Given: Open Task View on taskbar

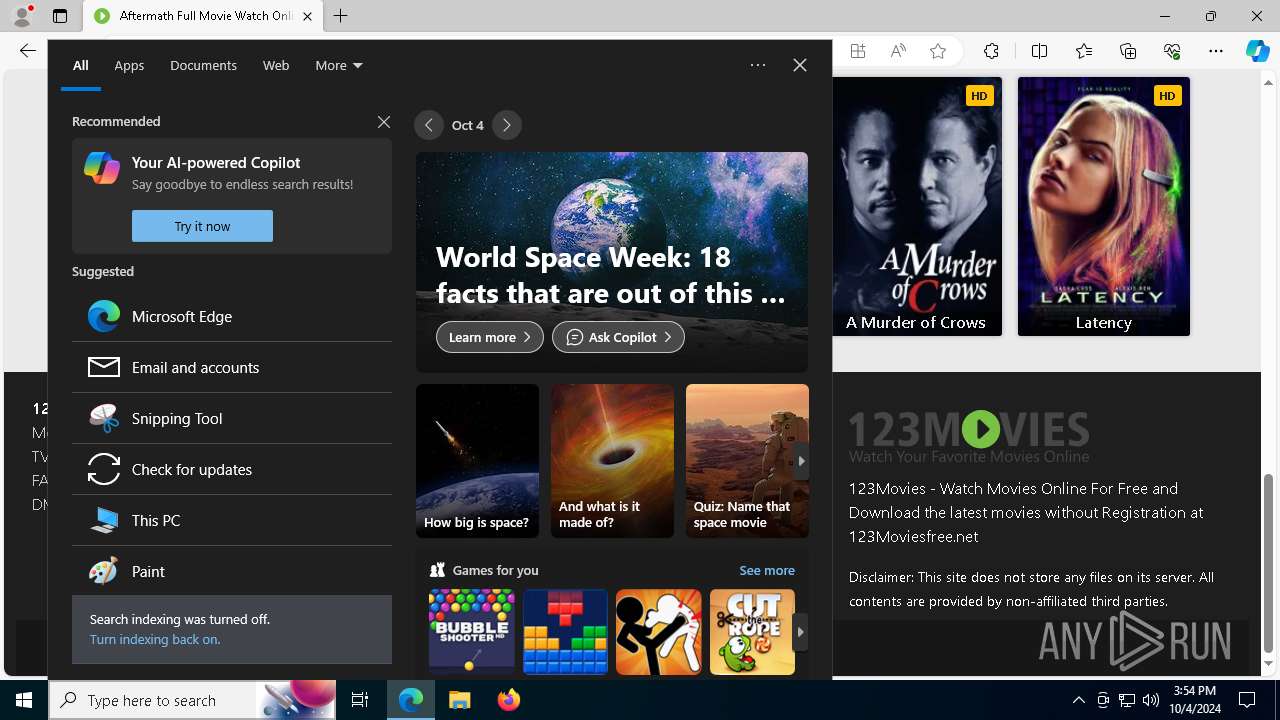Looking at the screenshot, I should (x=360, y=700).
